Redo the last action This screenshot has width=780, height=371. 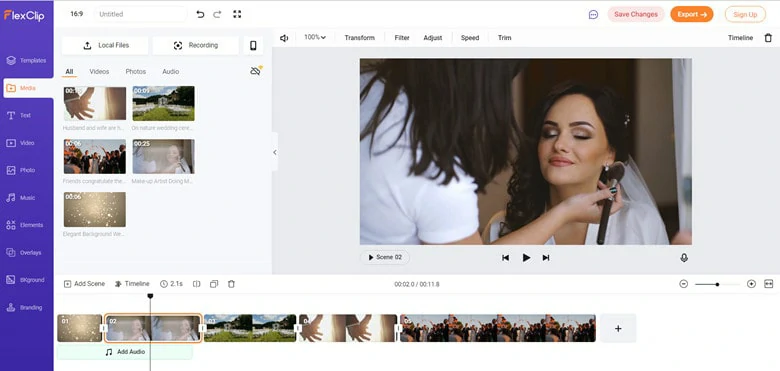pos(217,14)
